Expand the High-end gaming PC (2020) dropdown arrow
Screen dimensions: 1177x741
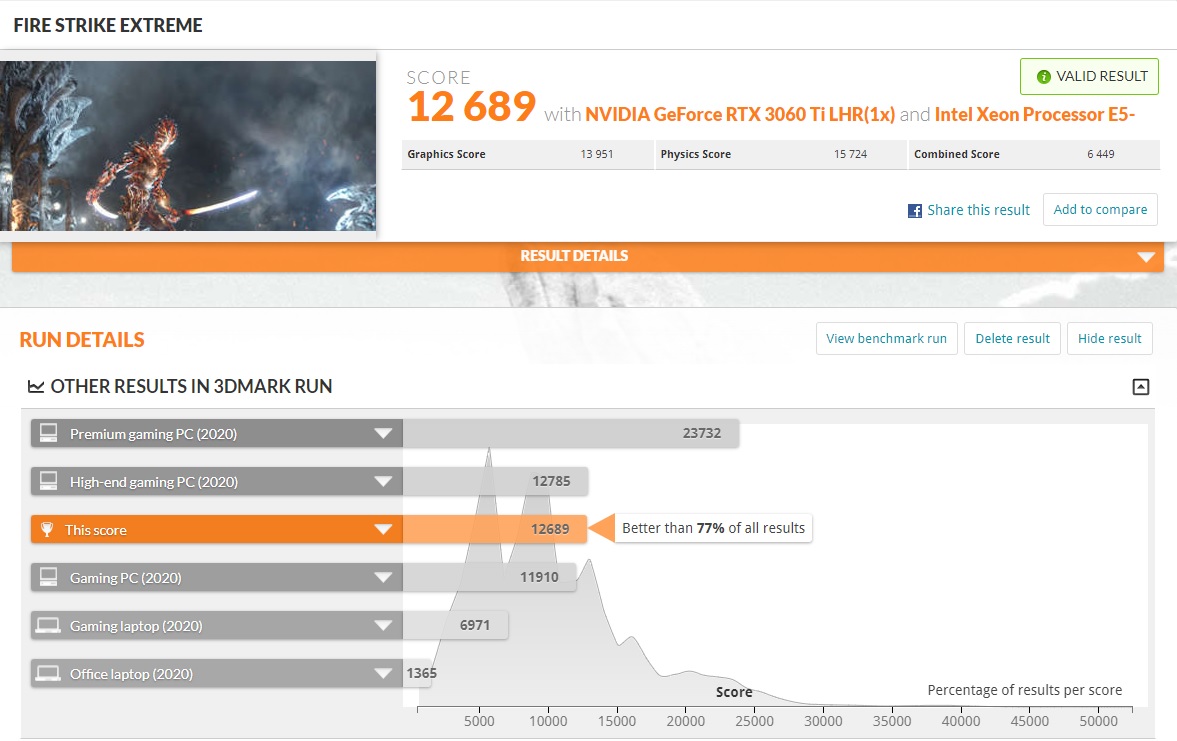tap(383, 481)
